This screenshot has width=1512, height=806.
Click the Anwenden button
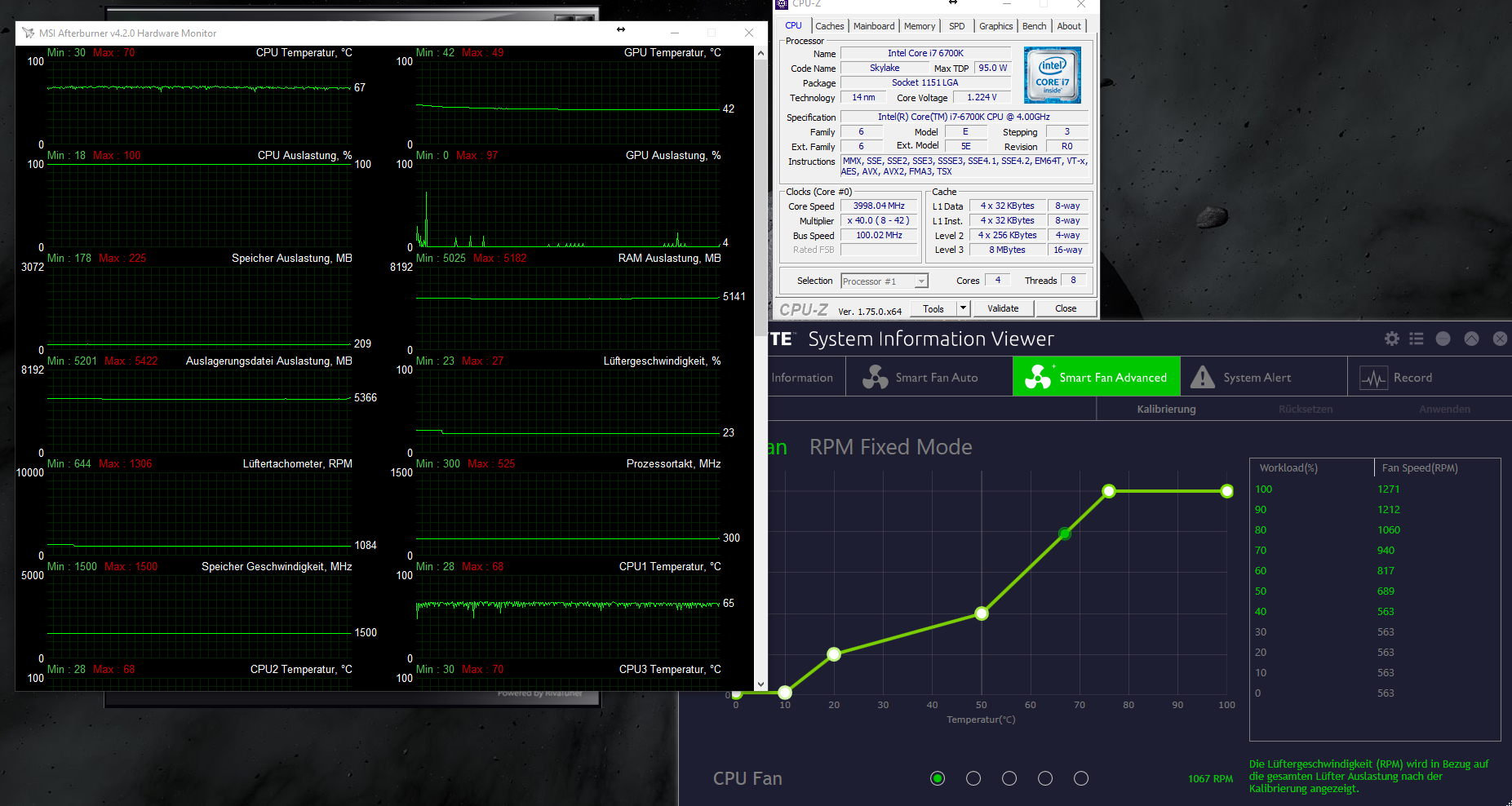pos(1444,410)
